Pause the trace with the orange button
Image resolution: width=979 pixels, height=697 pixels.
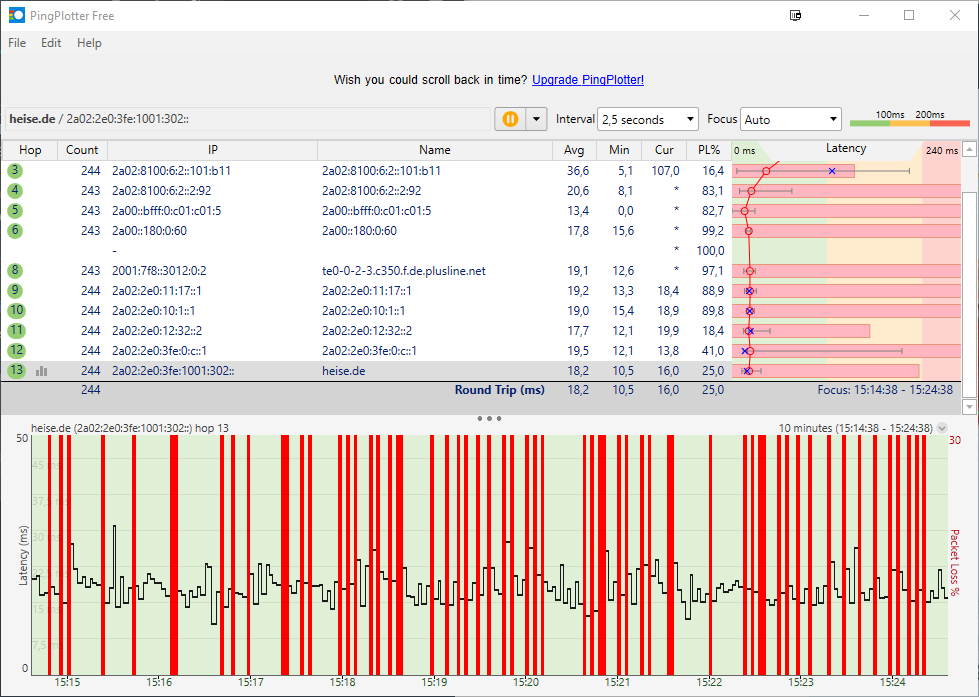510,119
